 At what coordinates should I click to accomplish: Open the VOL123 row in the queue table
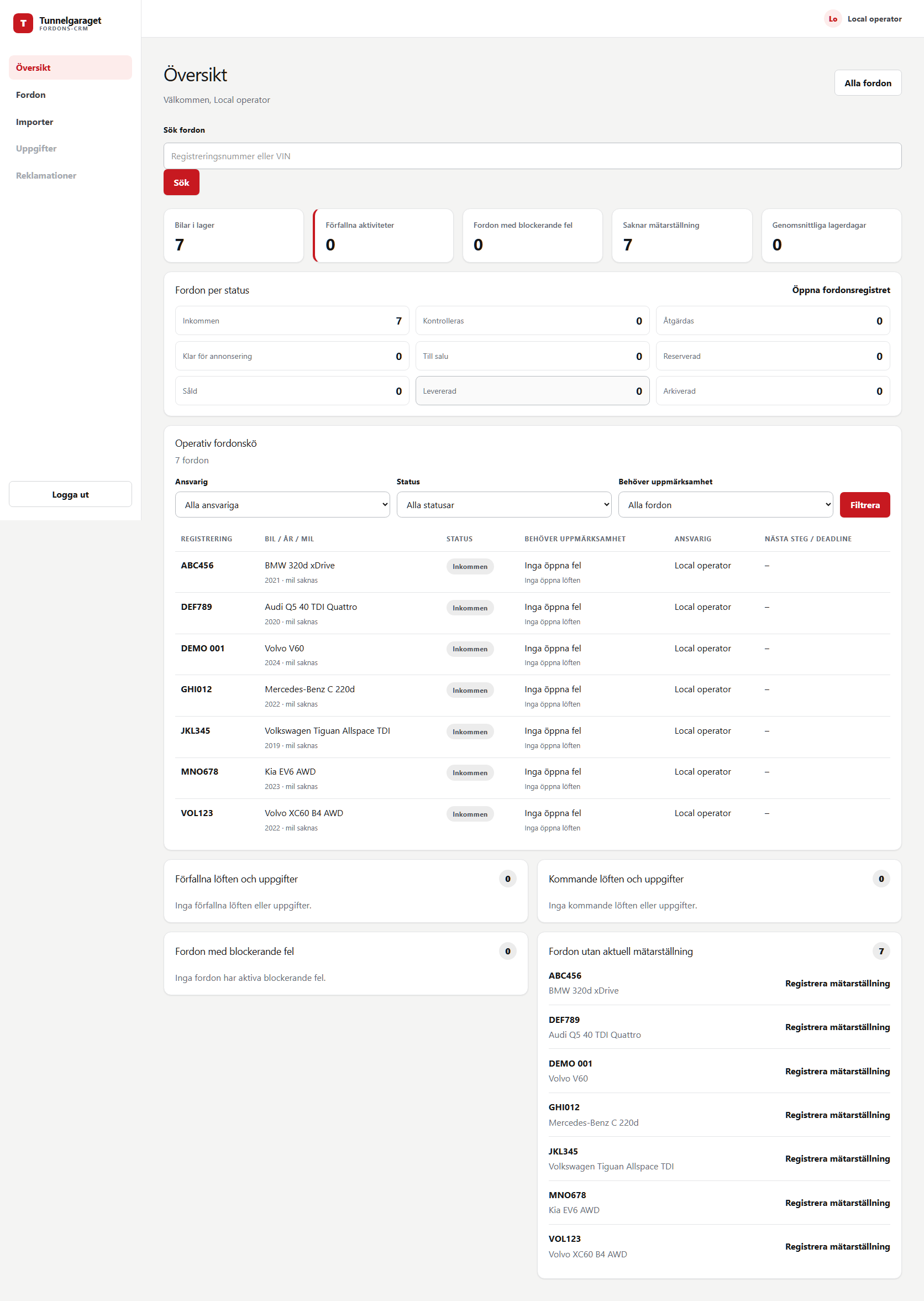(532, 820)
